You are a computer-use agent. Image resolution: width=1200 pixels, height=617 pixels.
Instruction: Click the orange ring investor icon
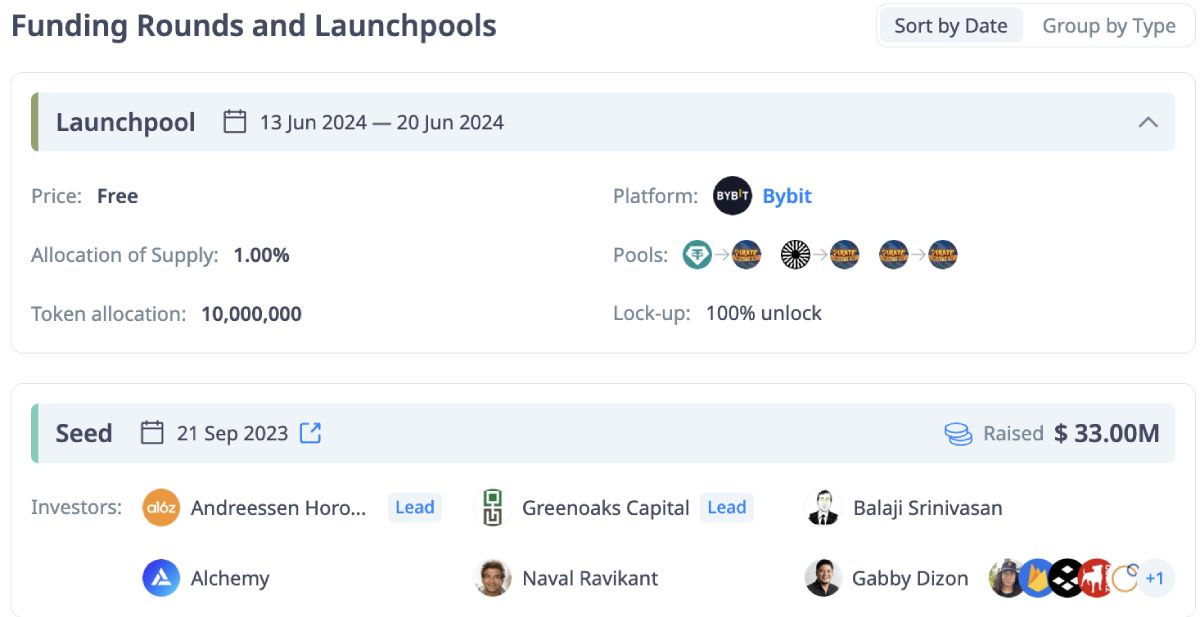pyautogui.click(x=1125, y=578)
